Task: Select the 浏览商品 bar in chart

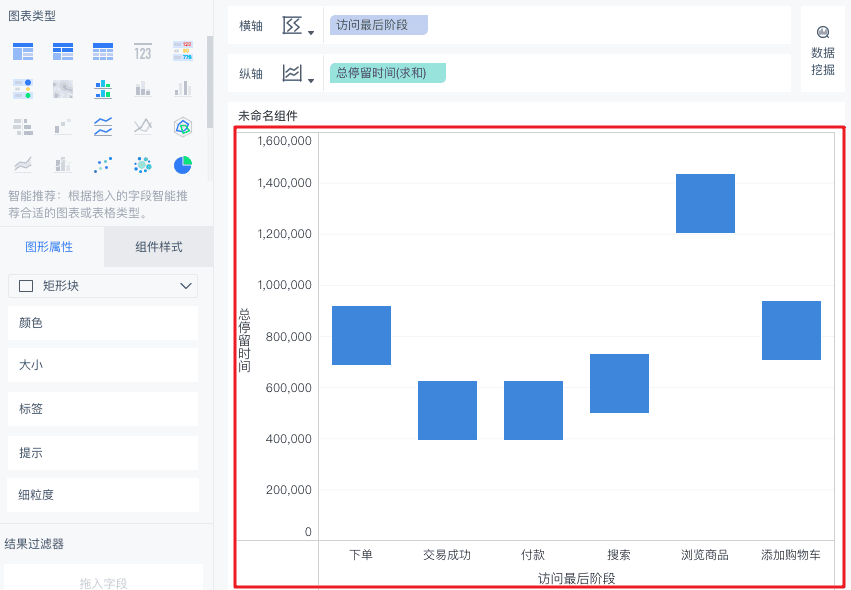Action: click(x=706, y=204)
